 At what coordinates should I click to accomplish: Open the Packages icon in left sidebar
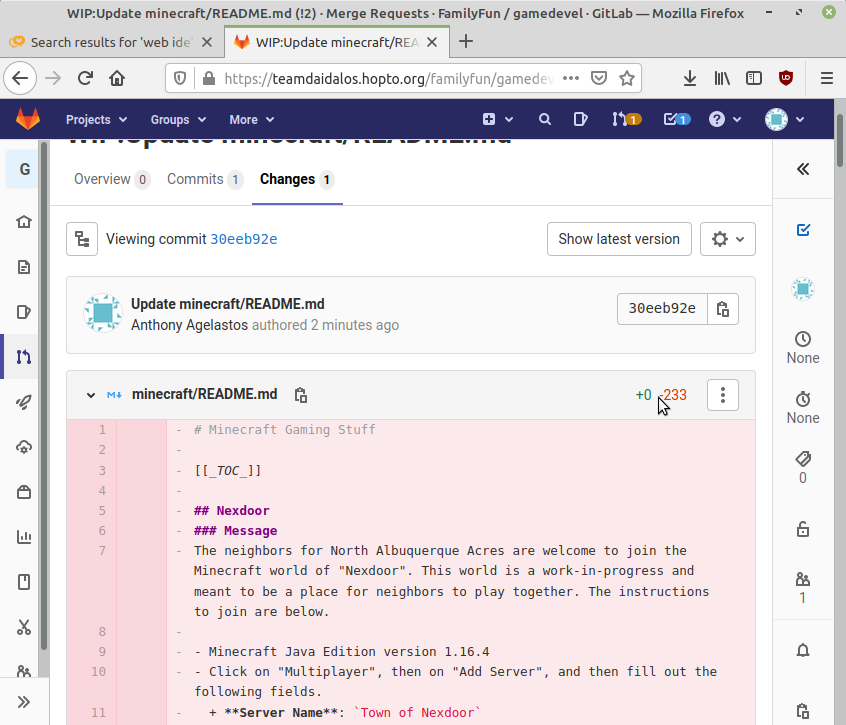tap(24, 492)
